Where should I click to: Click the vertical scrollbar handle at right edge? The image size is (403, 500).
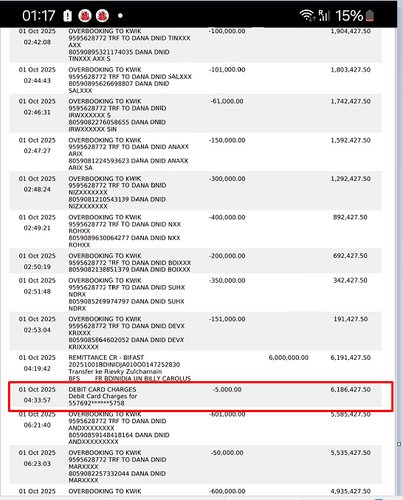399,444
